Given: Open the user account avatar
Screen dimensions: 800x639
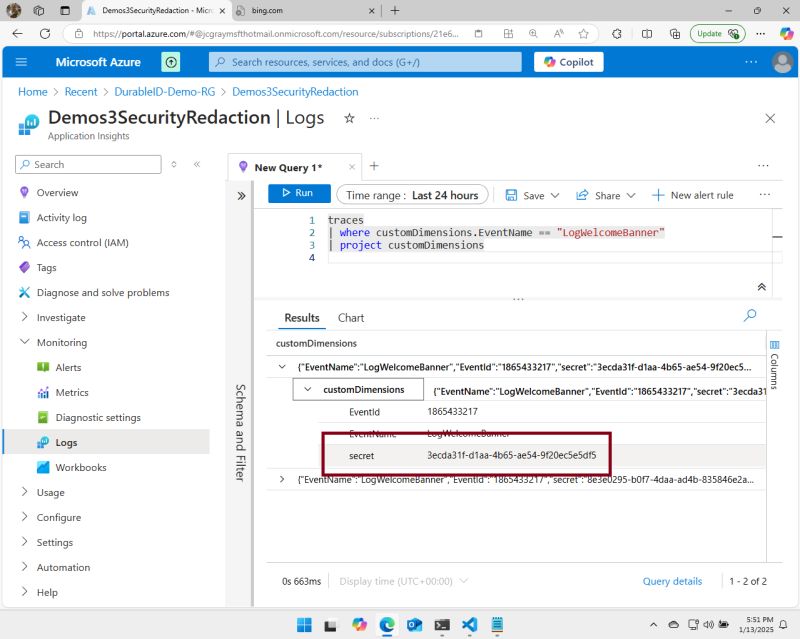Looking at the screenshot, I should (782, 62).
